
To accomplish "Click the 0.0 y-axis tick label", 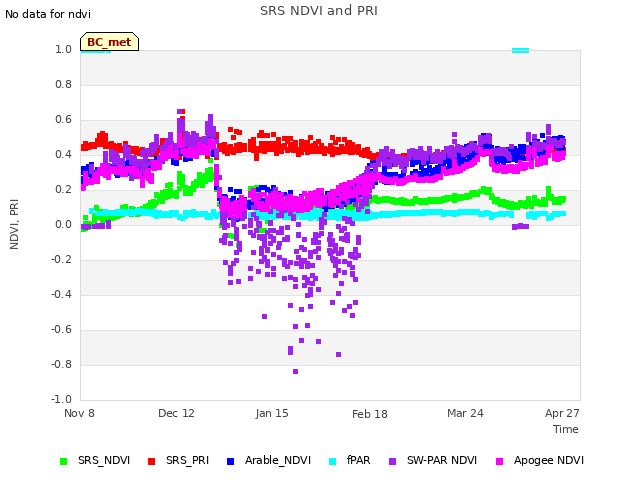I will [63, 224].
